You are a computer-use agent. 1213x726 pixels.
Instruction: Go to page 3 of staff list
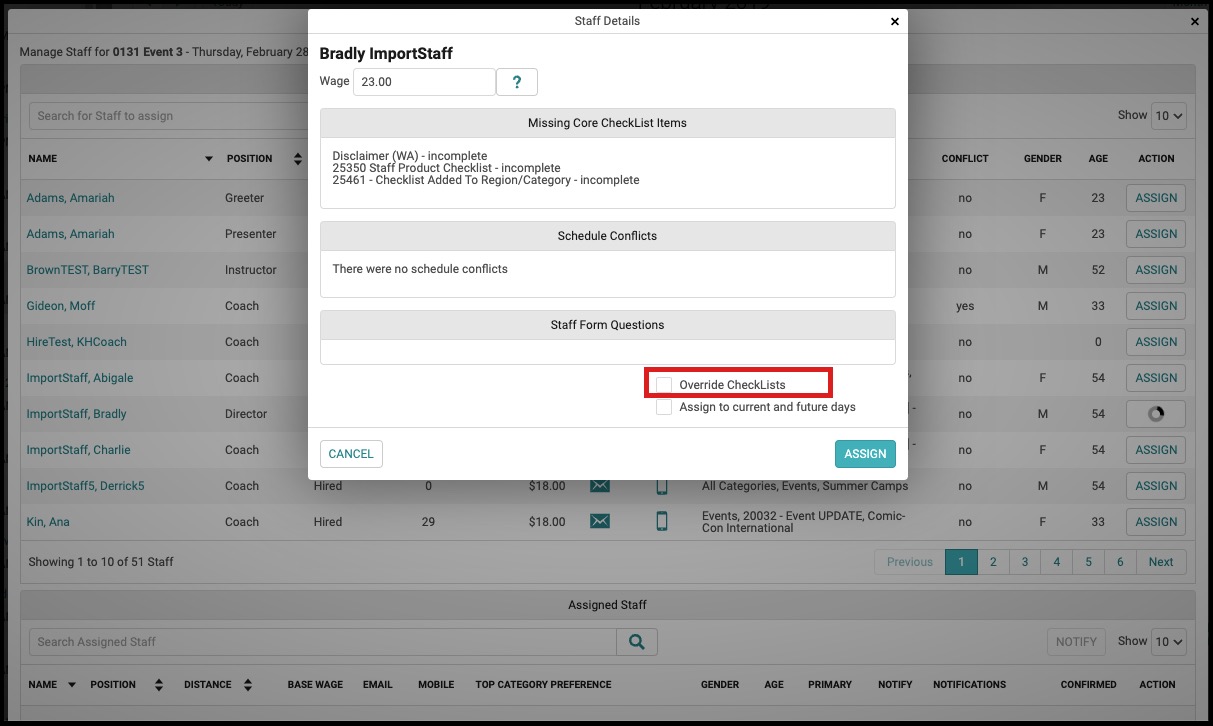pyautogui.click(x=1025, y=562)
